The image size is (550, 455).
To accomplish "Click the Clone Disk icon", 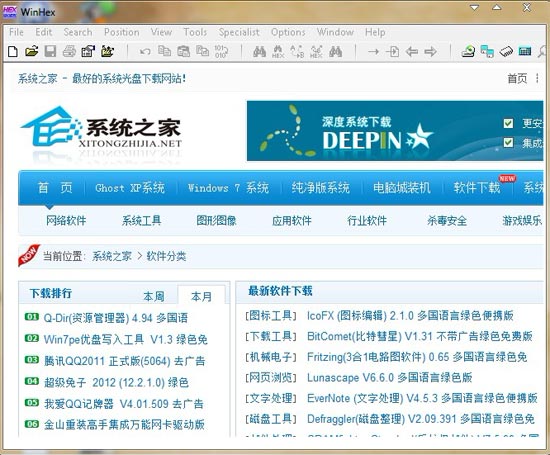I will tap(487, 52).
